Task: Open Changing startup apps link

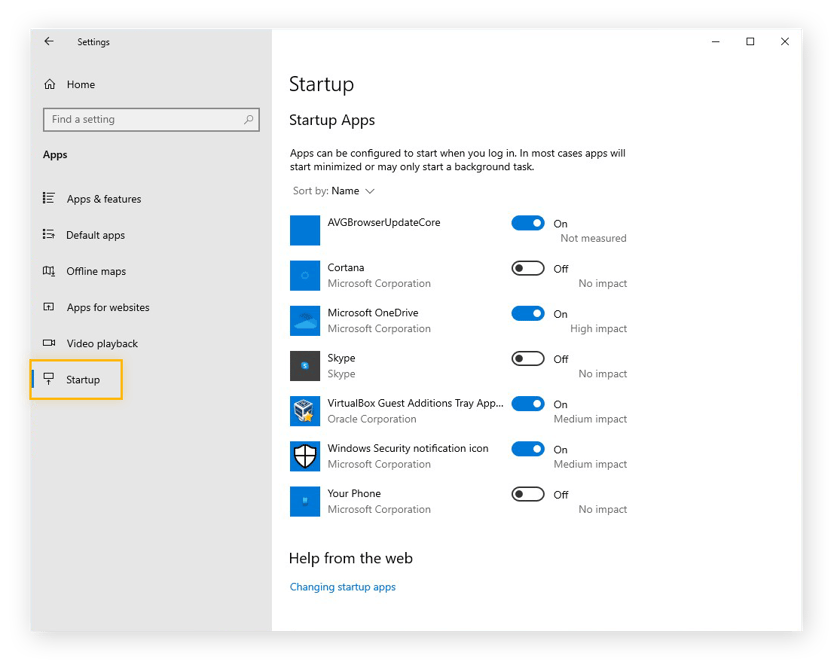Action: point(342,587)
